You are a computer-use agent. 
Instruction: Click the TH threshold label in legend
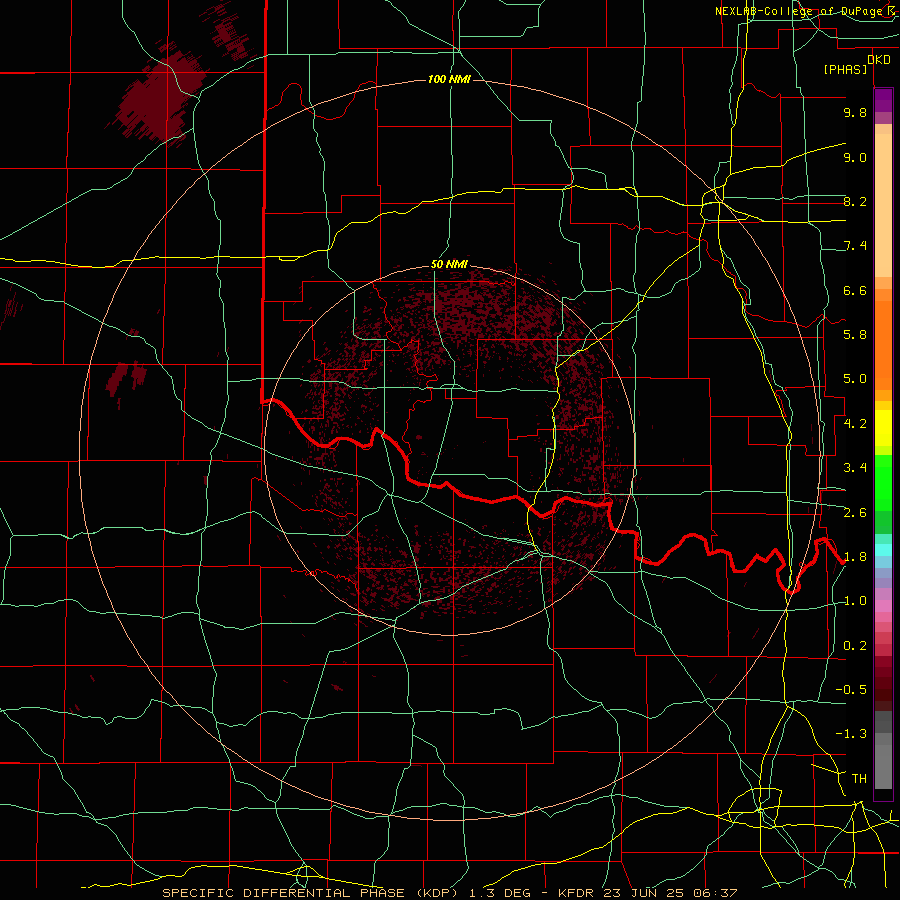859,779
